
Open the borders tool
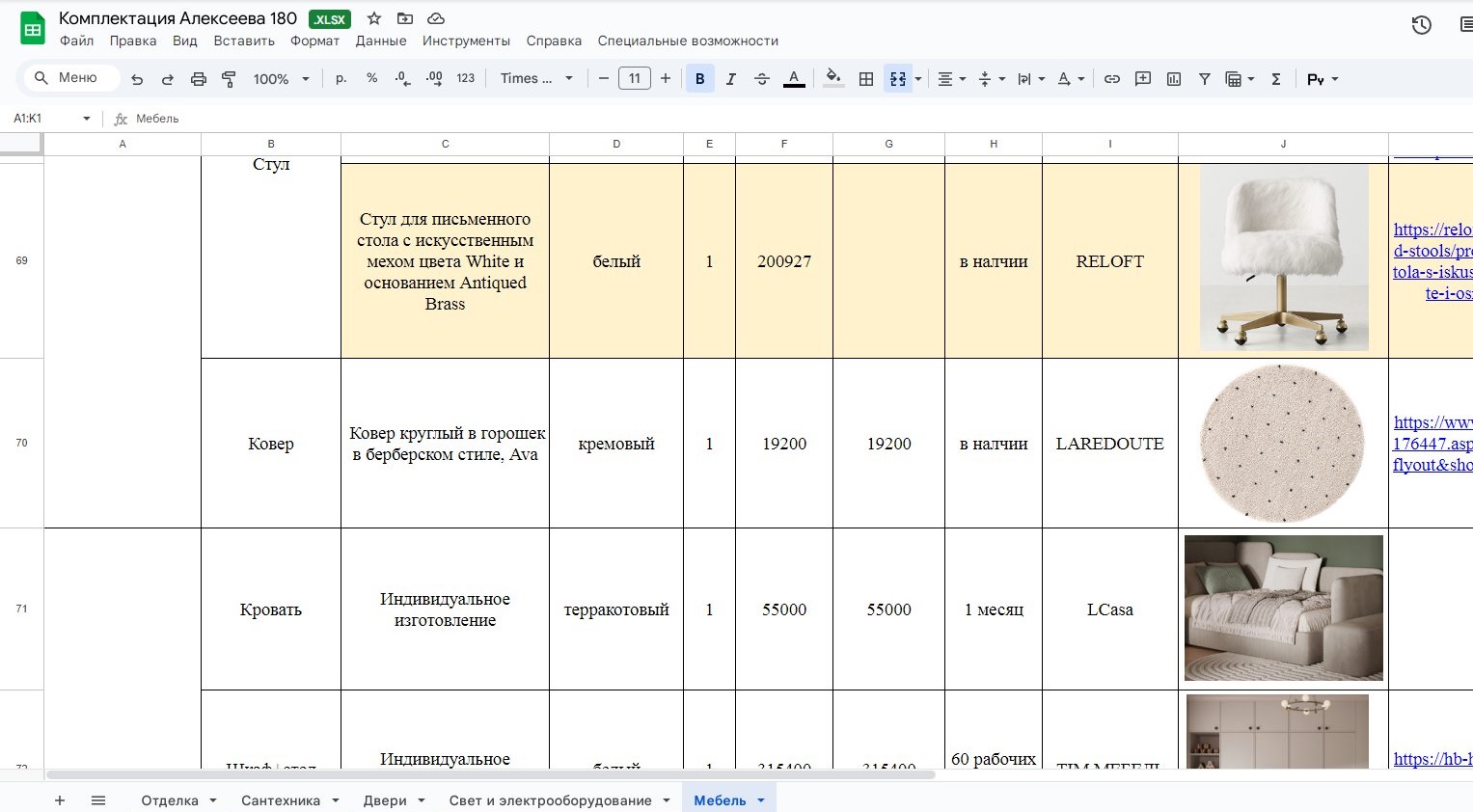864,78
